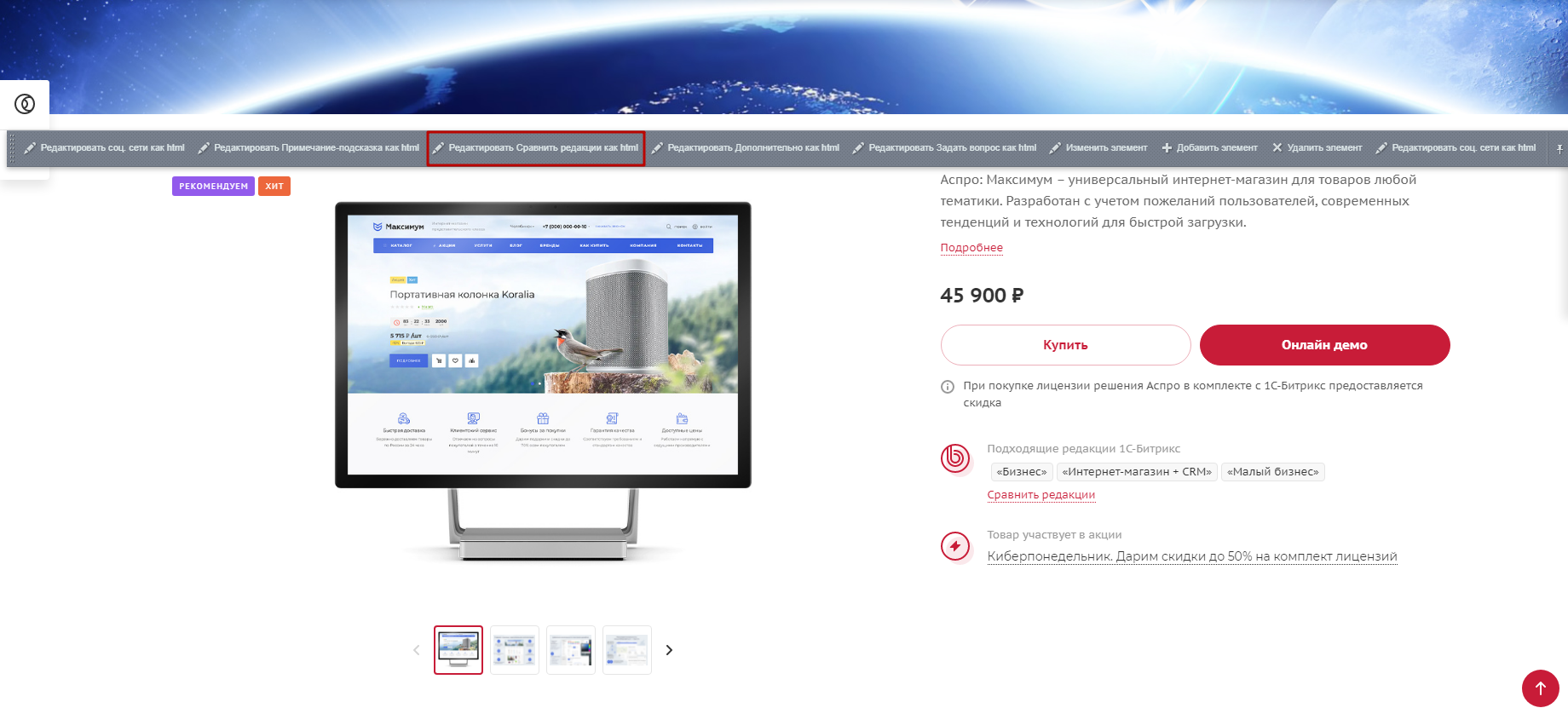Click the "Купить" button

pos(1065,345)
